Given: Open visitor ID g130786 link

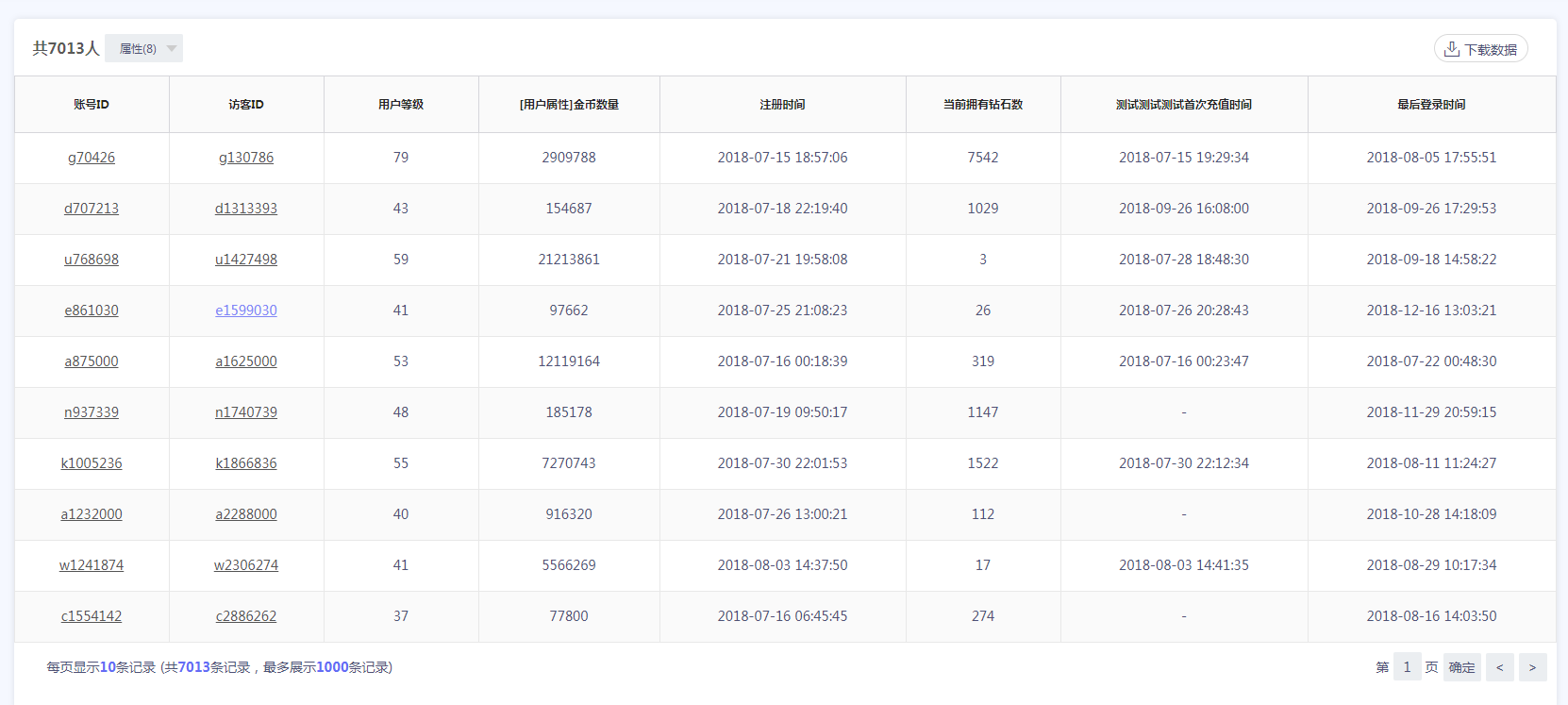Looking at the screenshot, I should pos(246,158).
